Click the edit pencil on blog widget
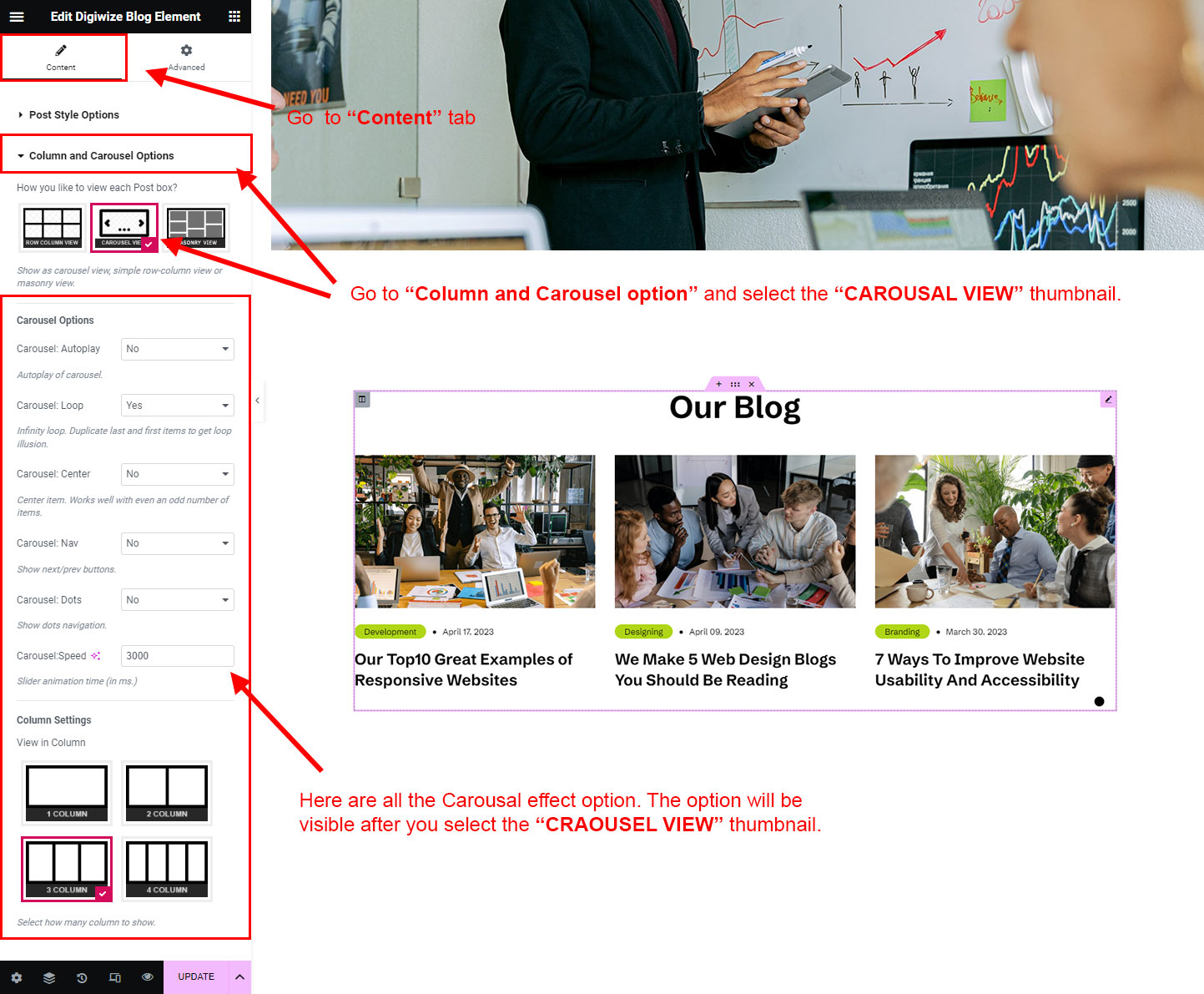The width and height of the screenshot is (1204, 994). coord(1108,399)
